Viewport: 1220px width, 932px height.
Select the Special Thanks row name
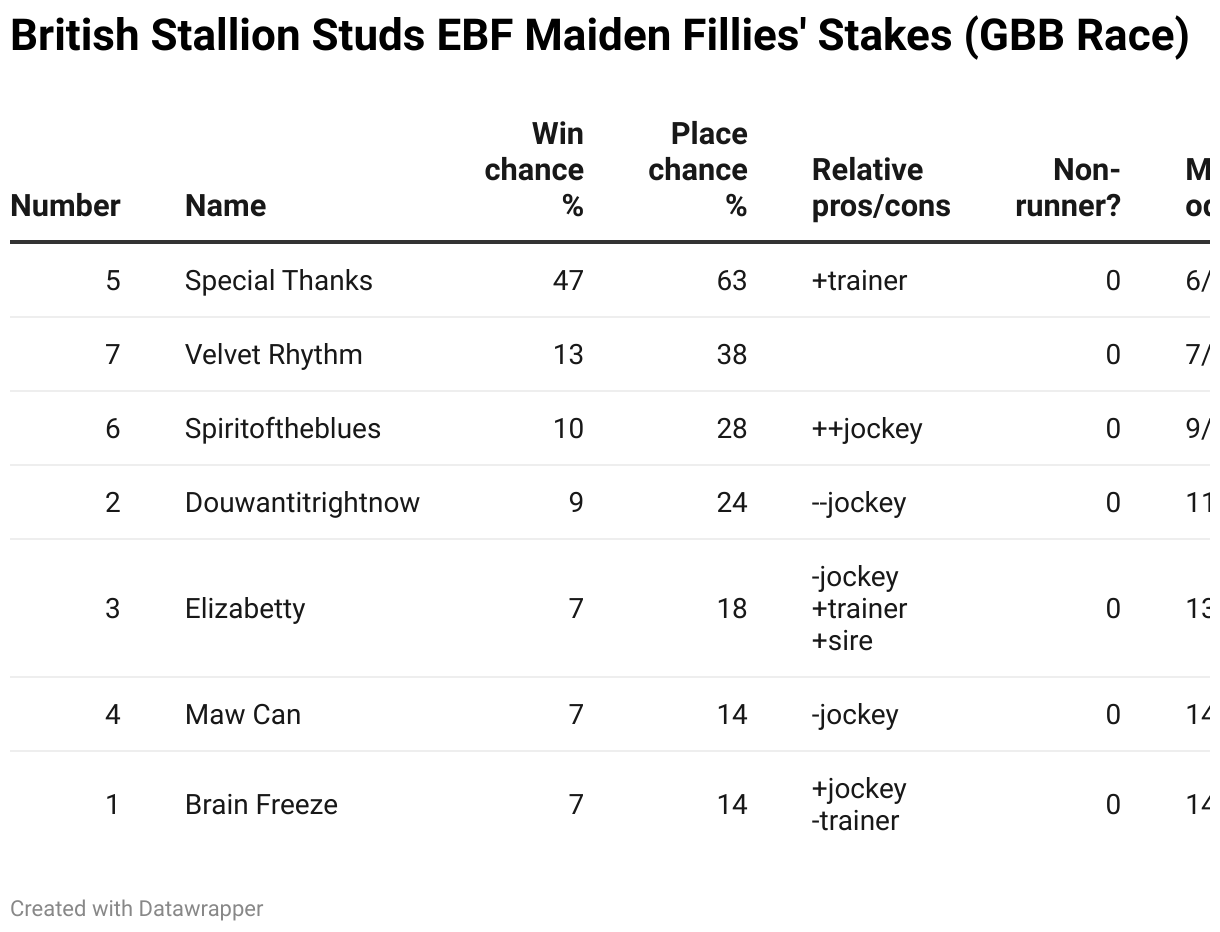click(279, 281)
